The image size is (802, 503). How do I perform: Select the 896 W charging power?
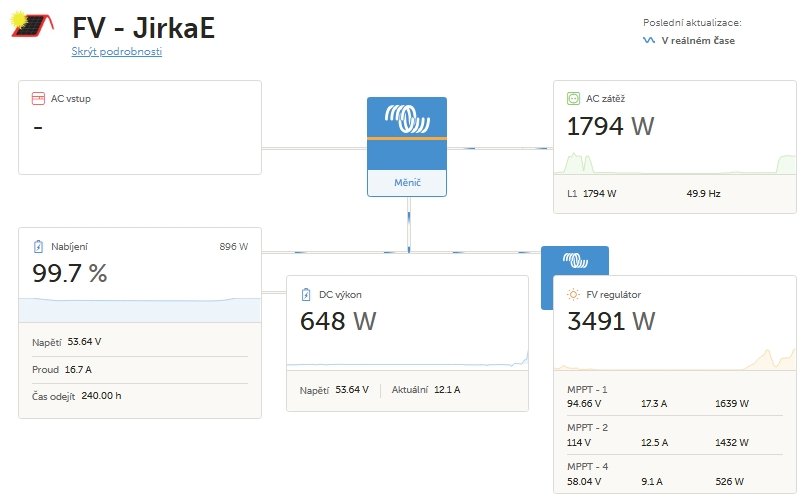coord(234,247)
